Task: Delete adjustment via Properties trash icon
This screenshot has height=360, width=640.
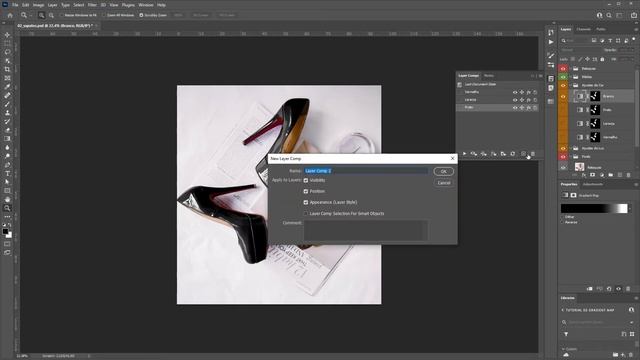Action: (x=628, y=289)
